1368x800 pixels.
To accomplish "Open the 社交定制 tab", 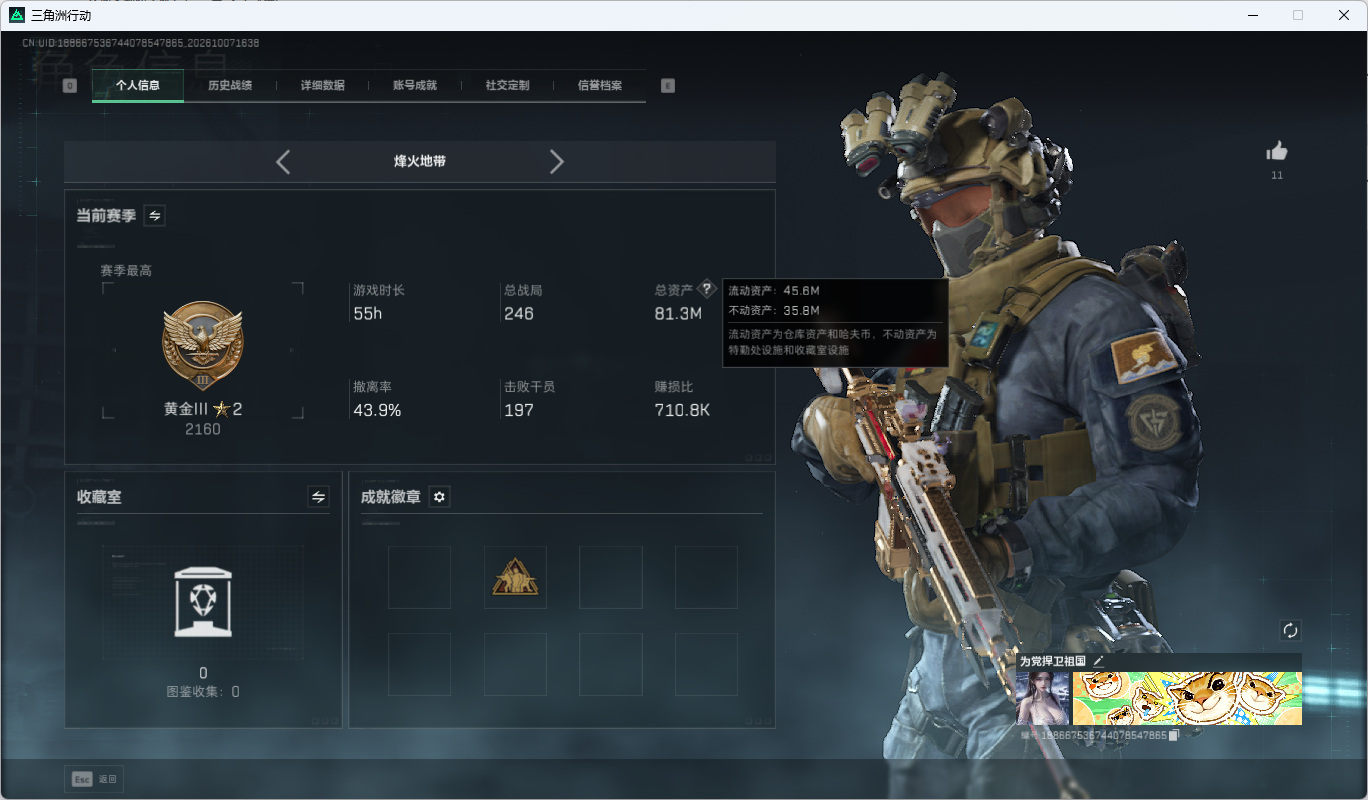I will coord(508,86).
